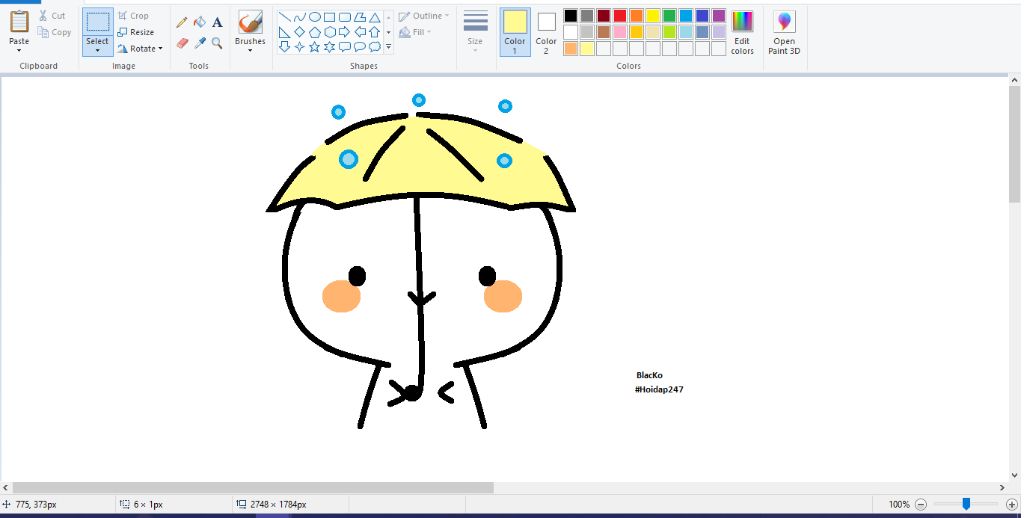Select the Eraser tool
1024x518 pixels.
click(182, 43)
